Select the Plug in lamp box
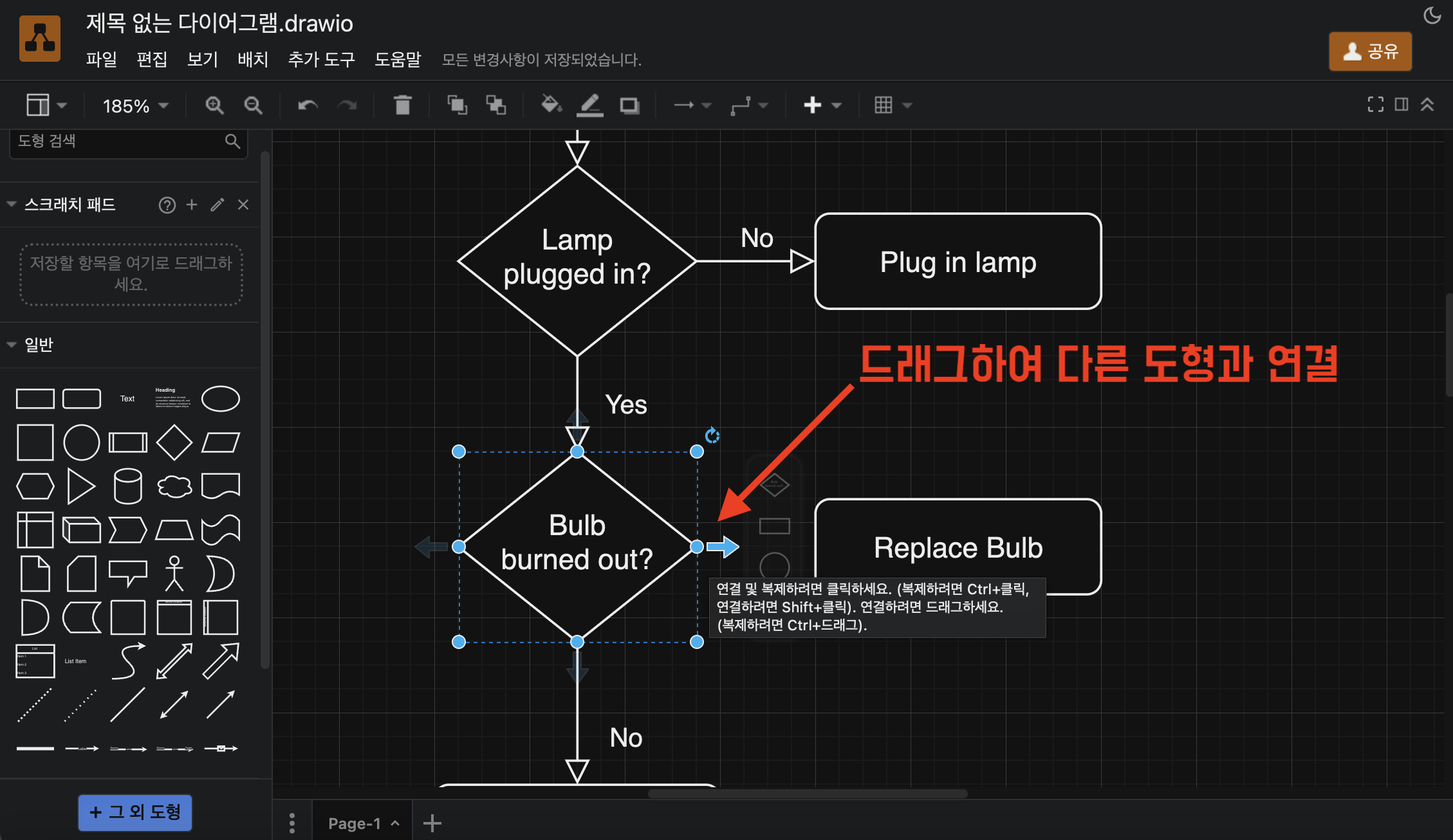Image resolution: width=1453 pixels, height=840 pixels. pos(958,262)
